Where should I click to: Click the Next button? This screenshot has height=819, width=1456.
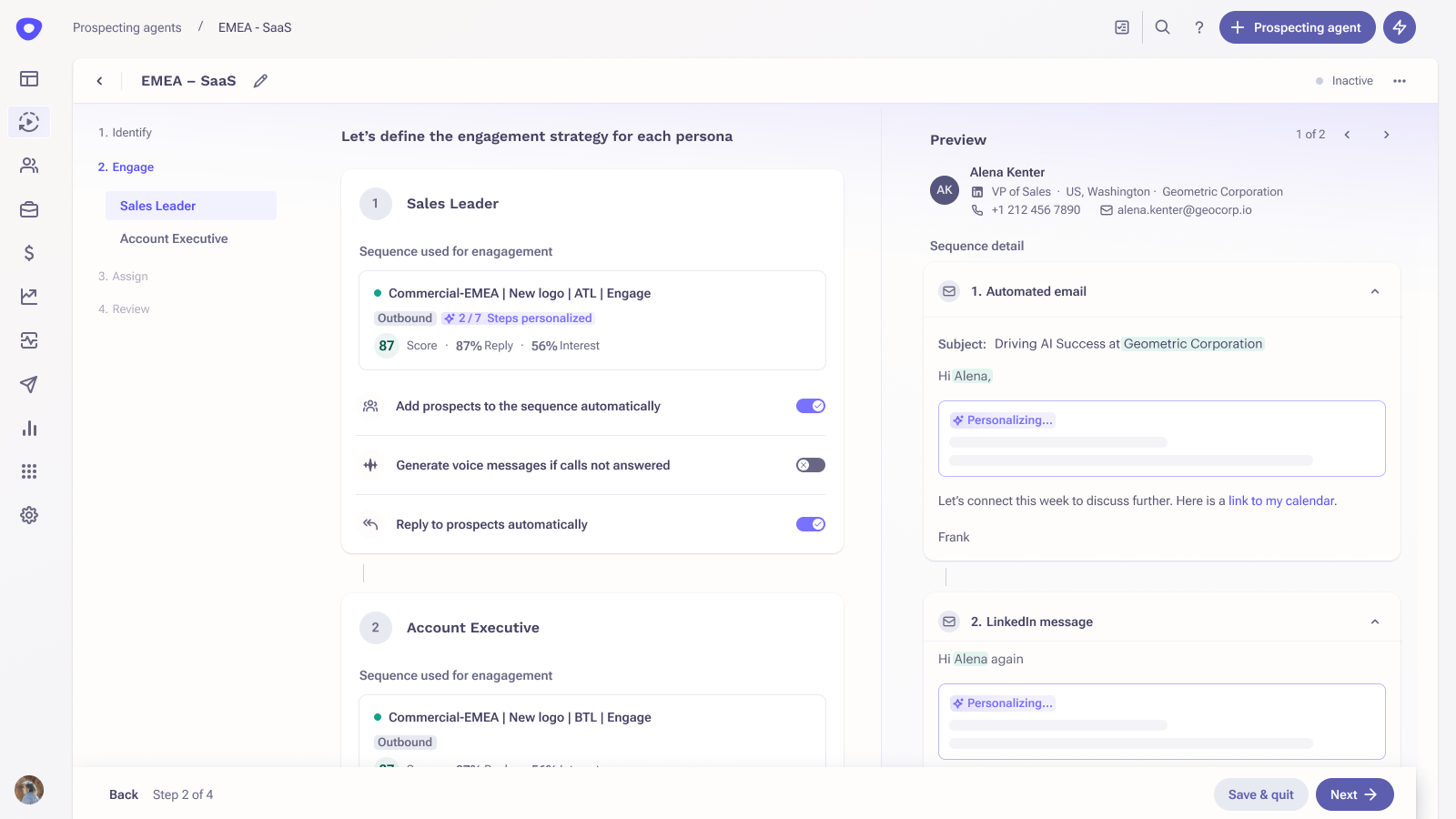1354,794
